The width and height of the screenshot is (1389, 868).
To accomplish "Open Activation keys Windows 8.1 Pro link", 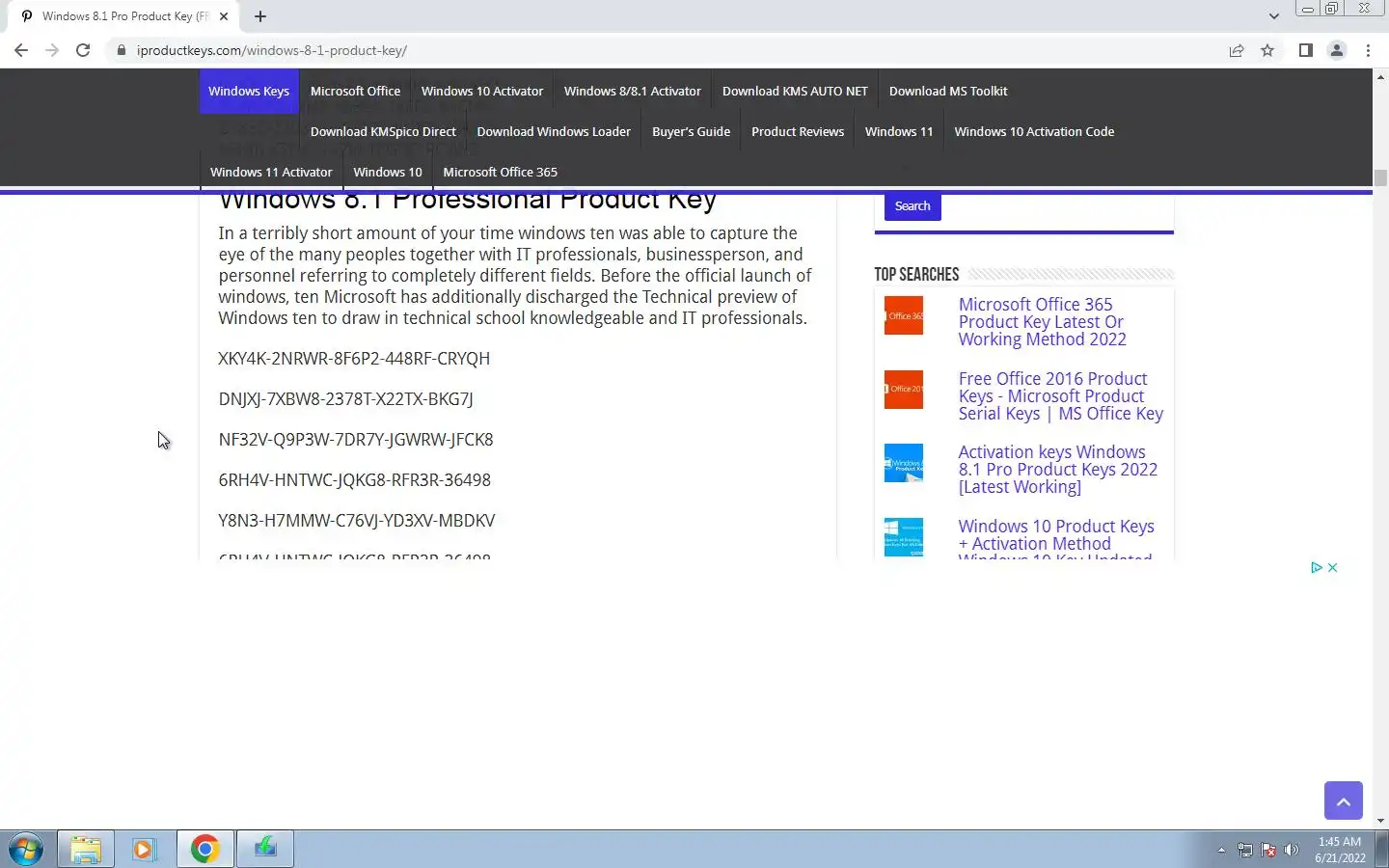I will click(x=1057, y=470).
